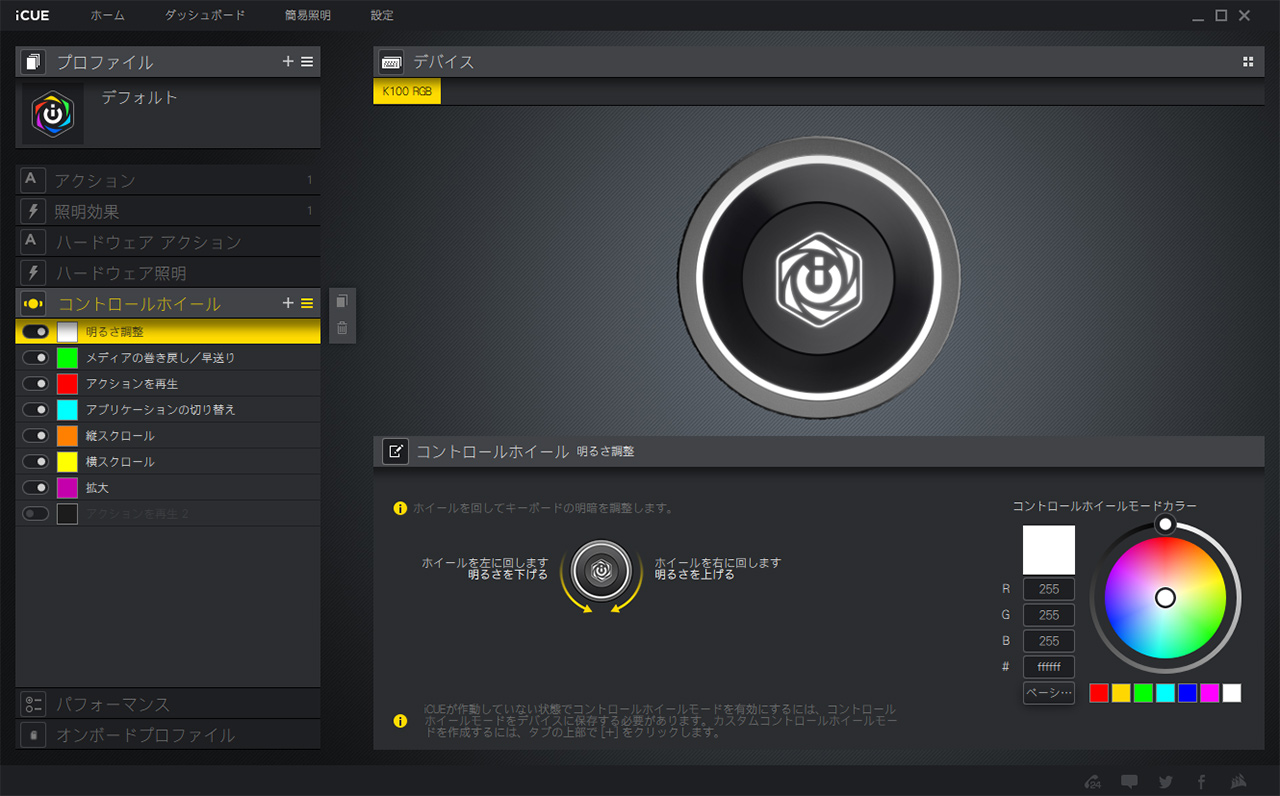Open the ベーシック color mode dropdown
The height and width of the screenshot is (796, 1280).
point(1049,693)
